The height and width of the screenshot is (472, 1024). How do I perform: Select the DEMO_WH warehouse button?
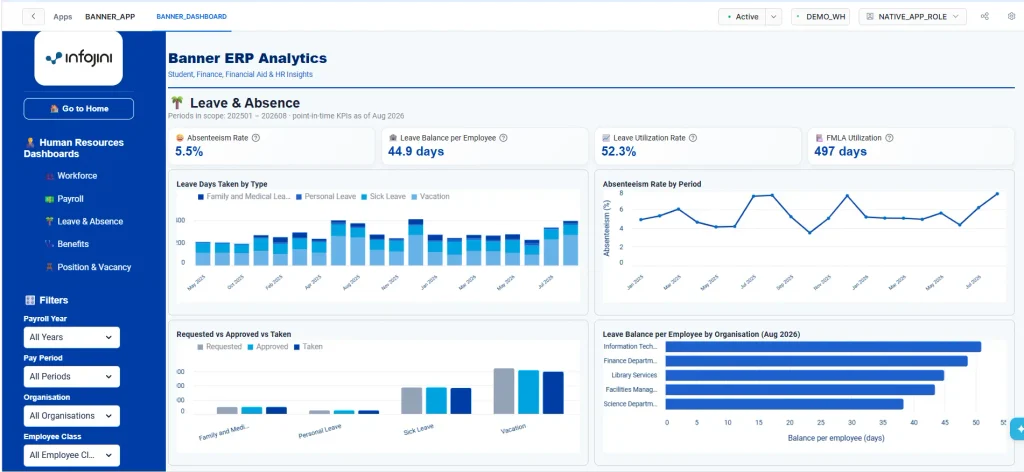coord(820,17)
